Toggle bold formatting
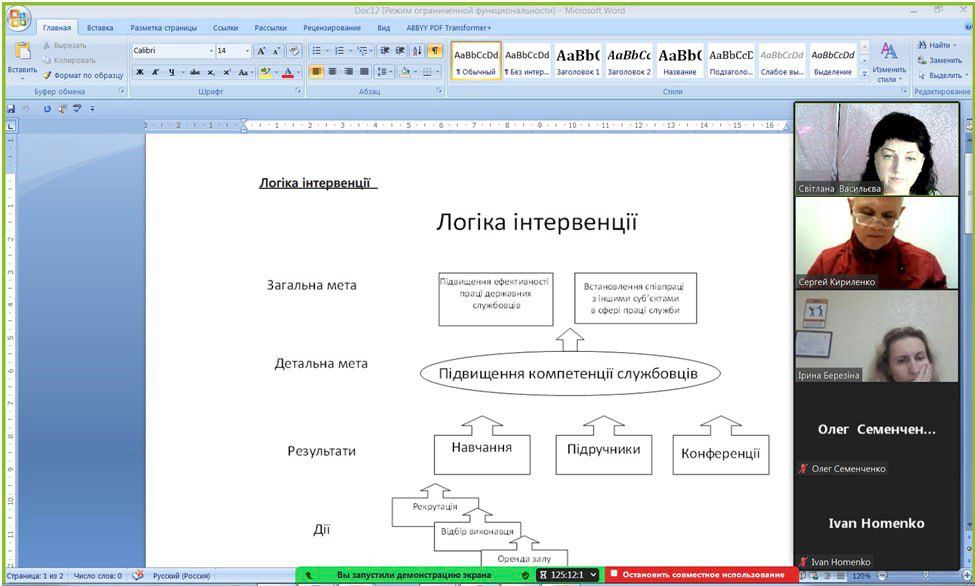This screenshot has width=975, height=586. [140, 72]
